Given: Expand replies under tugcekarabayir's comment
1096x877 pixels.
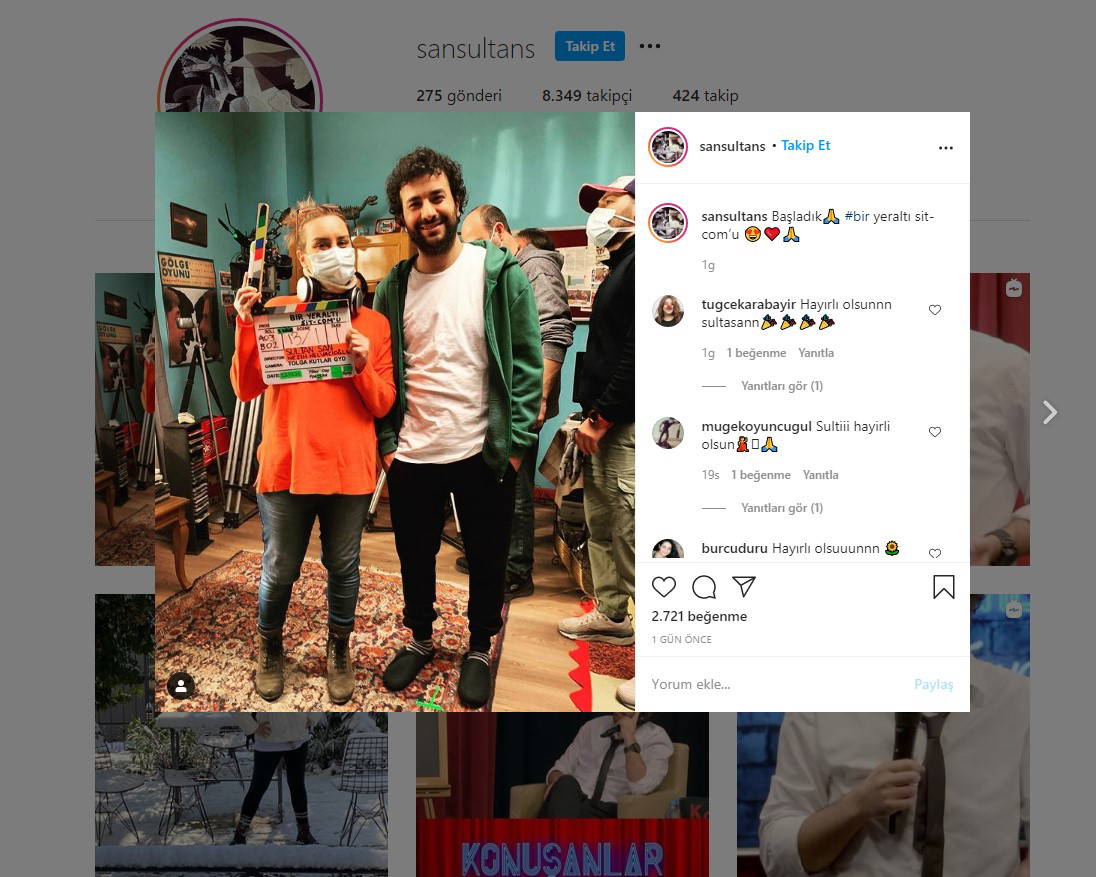Looking at the screenshot, I should [x=781, y=386].
